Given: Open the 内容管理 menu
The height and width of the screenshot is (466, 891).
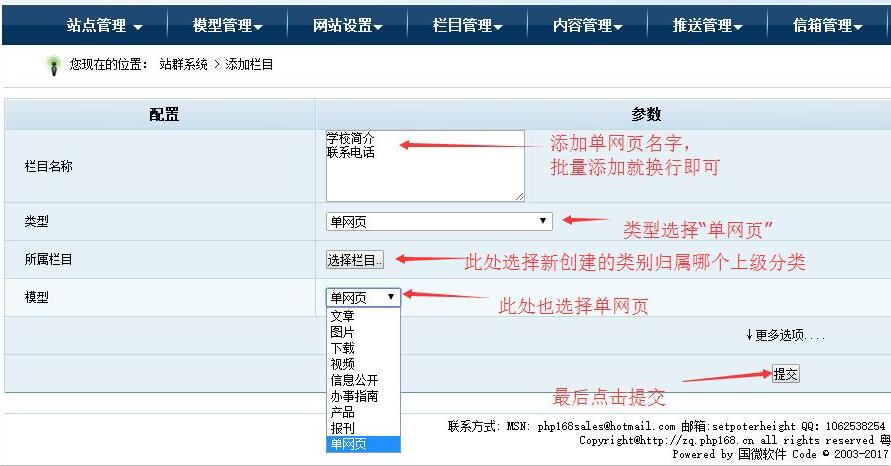Looking at the screenshot, I should tap(588, 26).
